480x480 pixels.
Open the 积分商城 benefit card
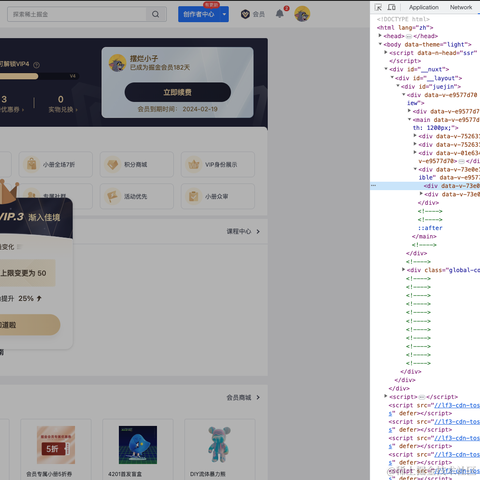pos(137,164)
